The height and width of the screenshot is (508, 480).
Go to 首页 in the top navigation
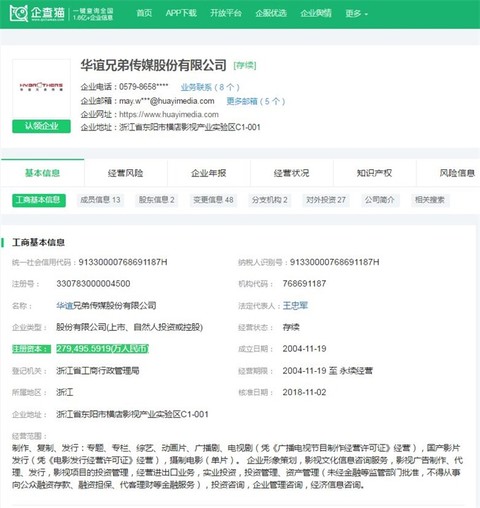click(144, 13)
